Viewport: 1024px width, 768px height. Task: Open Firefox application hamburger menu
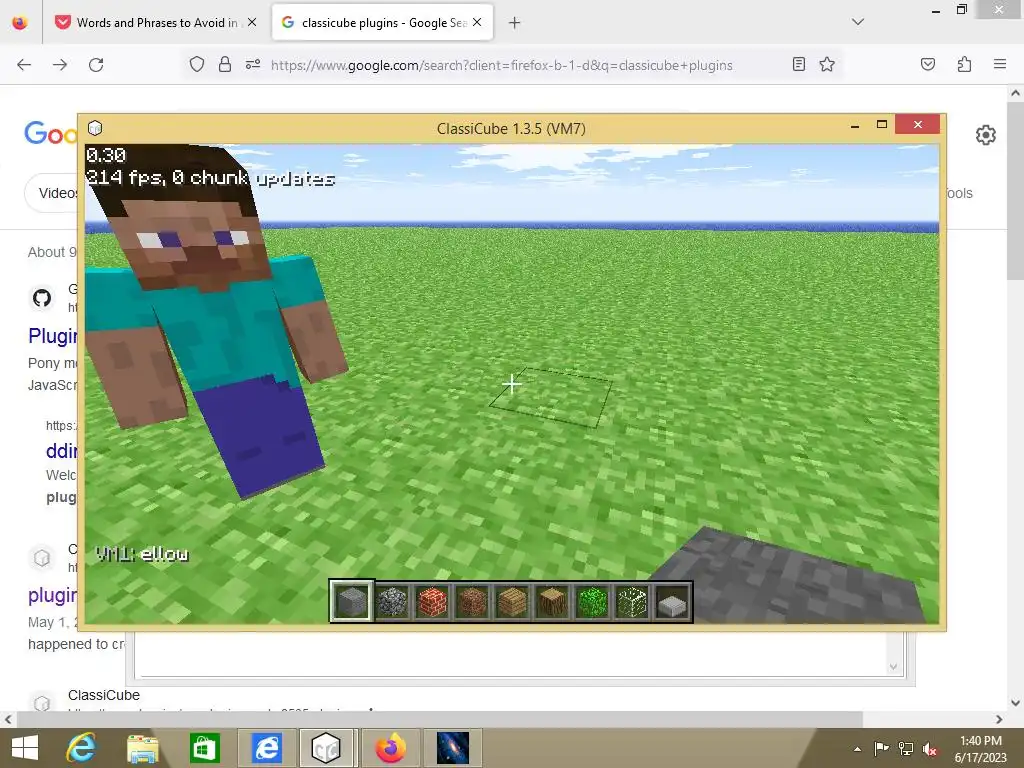(x=999, y=64)
